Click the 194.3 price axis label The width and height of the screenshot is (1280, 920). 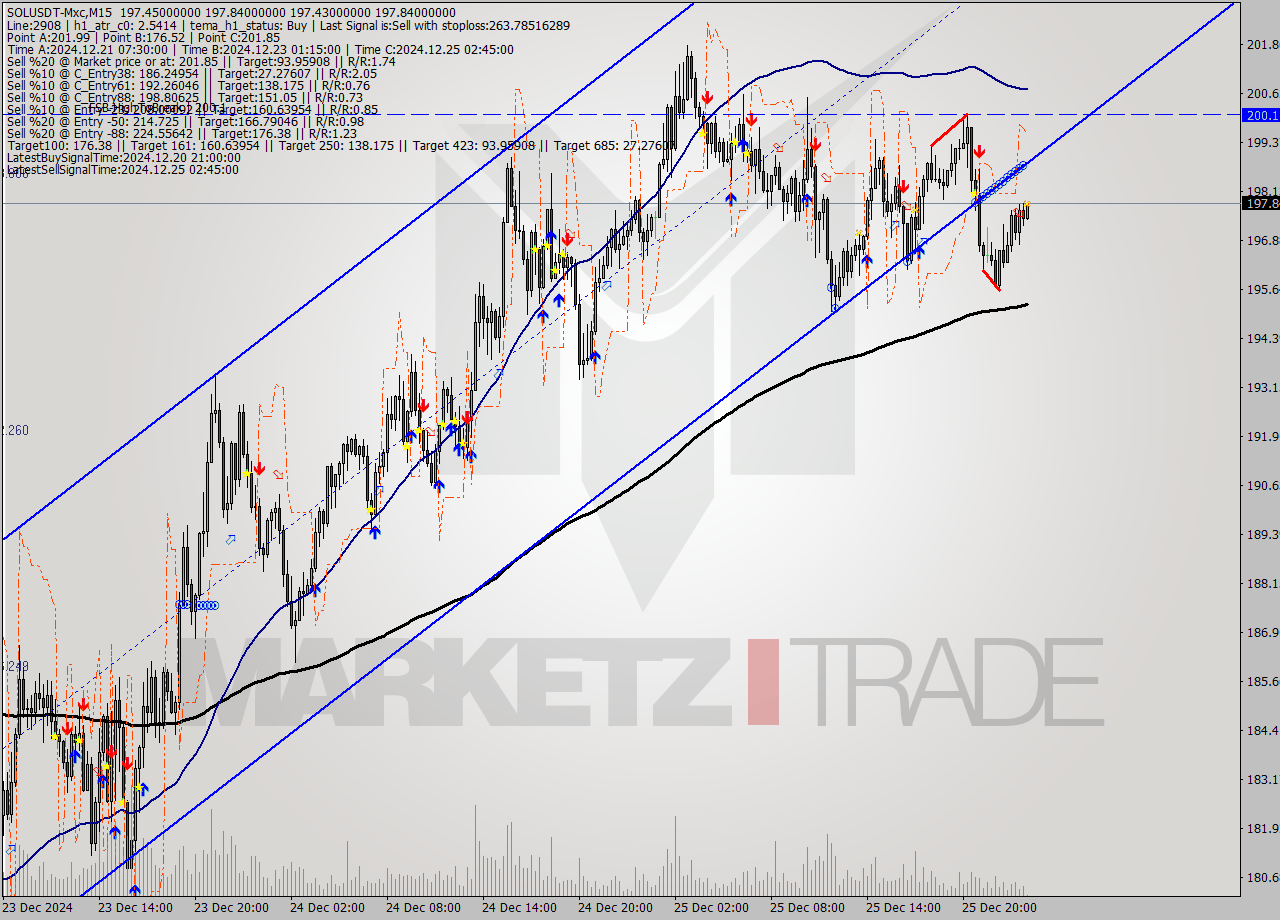[x=1262, y=338]
